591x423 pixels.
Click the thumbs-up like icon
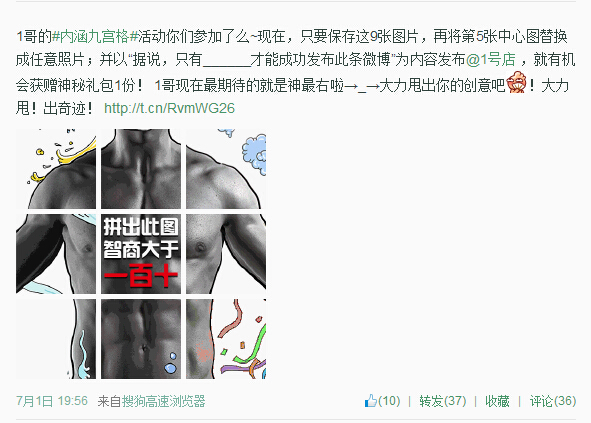[x=371, y=400]
